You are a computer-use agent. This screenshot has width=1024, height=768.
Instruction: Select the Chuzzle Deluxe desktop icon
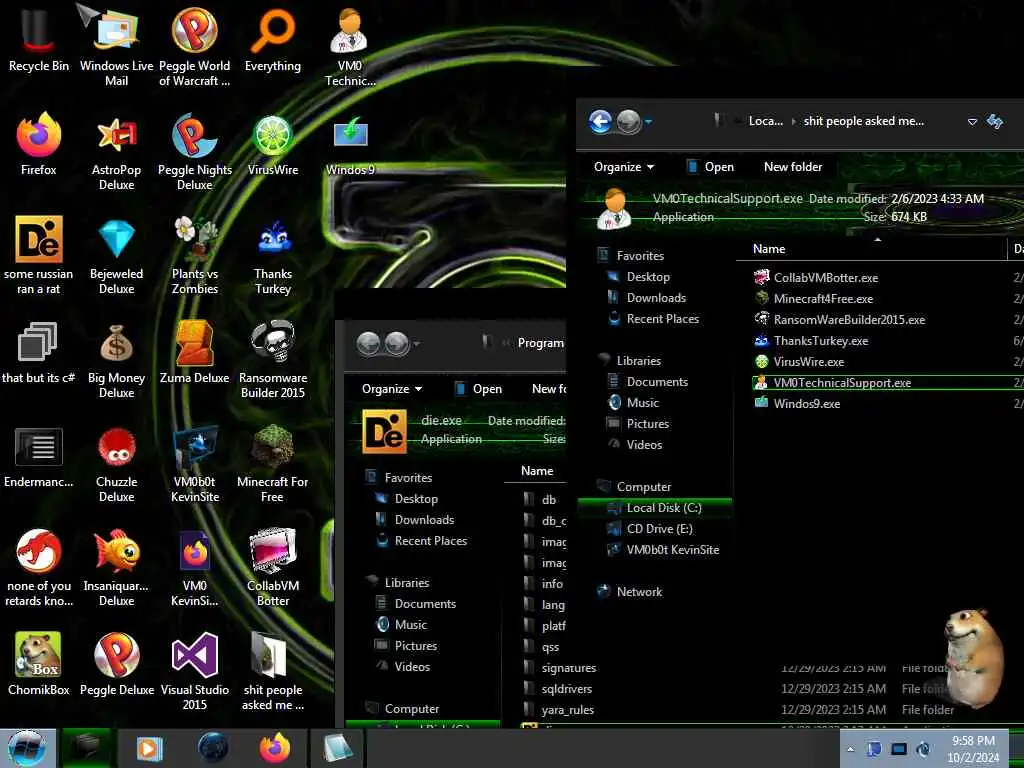116,464
